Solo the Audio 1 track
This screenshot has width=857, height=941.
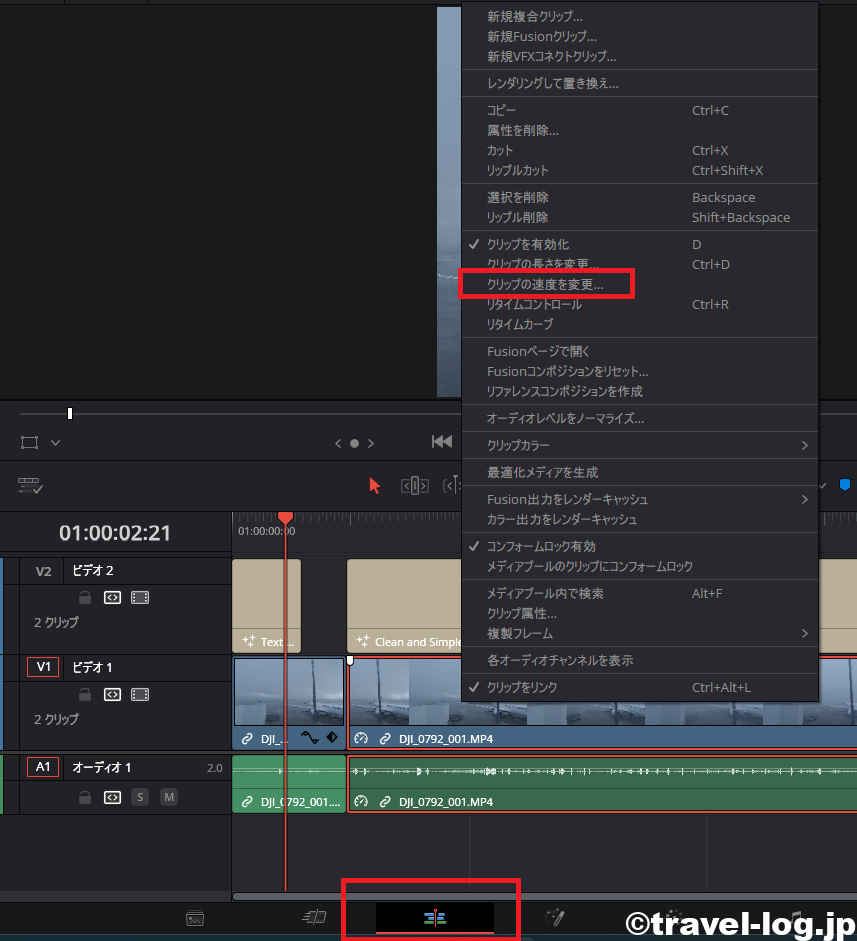(140, 797)
